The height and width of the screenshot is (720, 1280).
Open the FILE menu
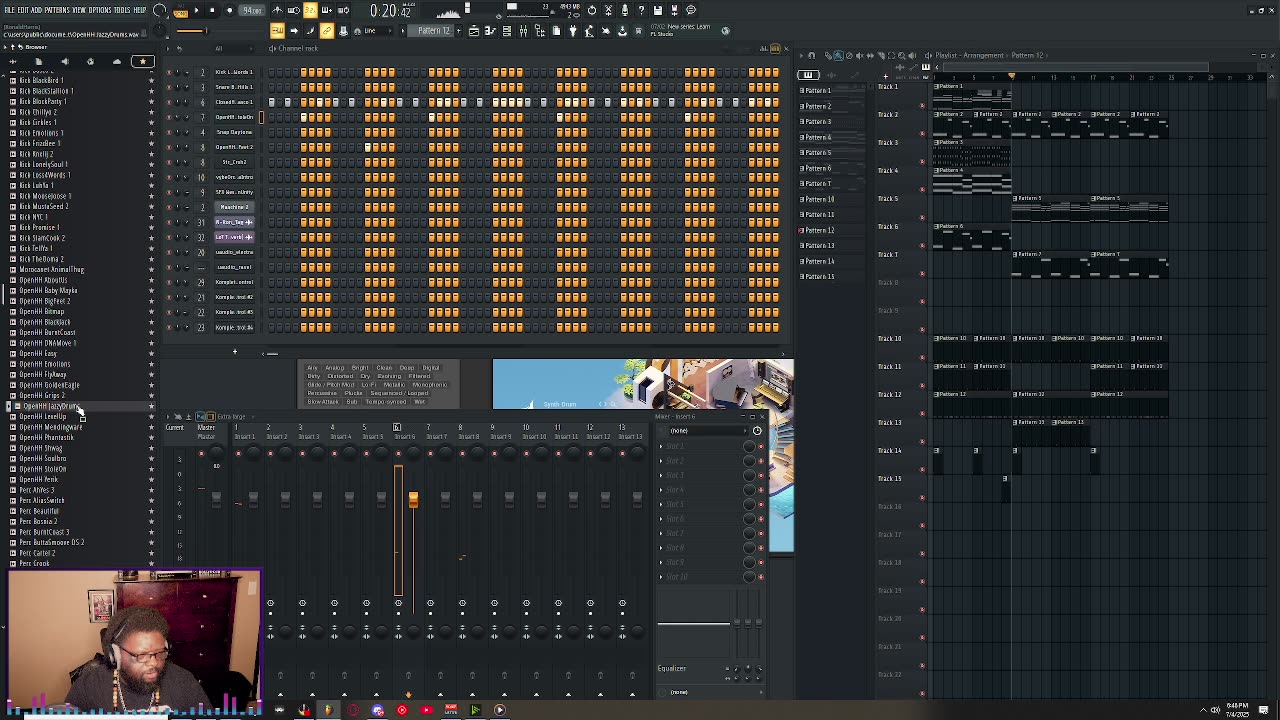click(x=10, y=10)
